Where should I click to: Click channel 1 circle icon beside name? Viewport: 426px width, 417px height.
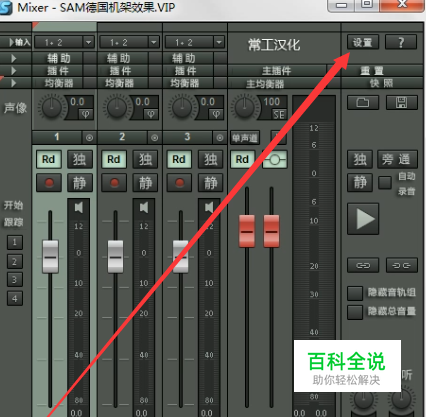click(89, 137)
